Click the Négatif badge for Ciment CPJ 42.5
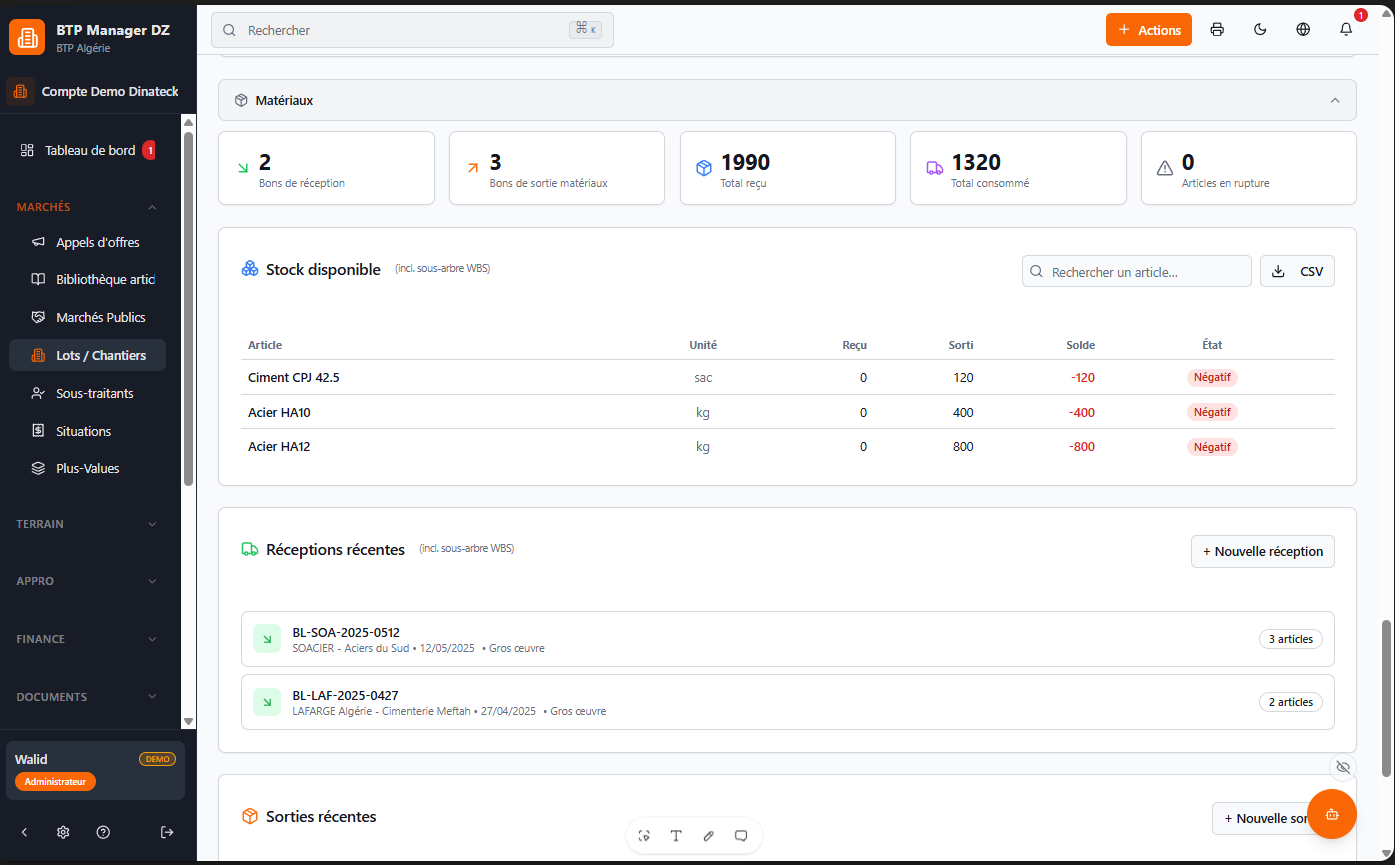This screenshot has height=865, width=1395. tap(1212, 378)
